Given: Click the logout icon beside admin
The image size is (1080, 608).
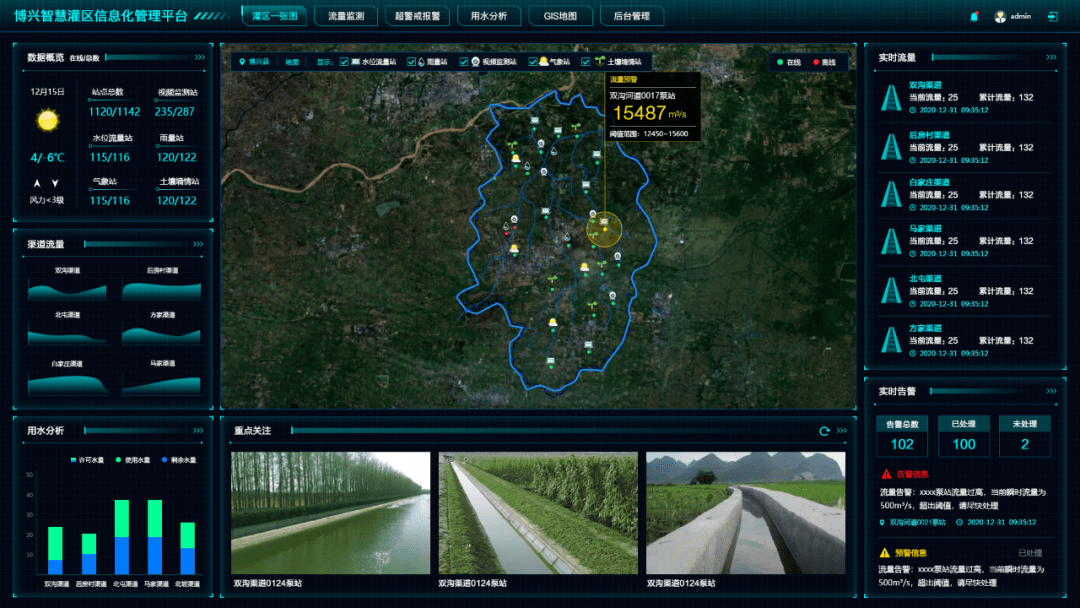Looking at the screenshot, I should pyautogui.click(x=1052, y=16).
